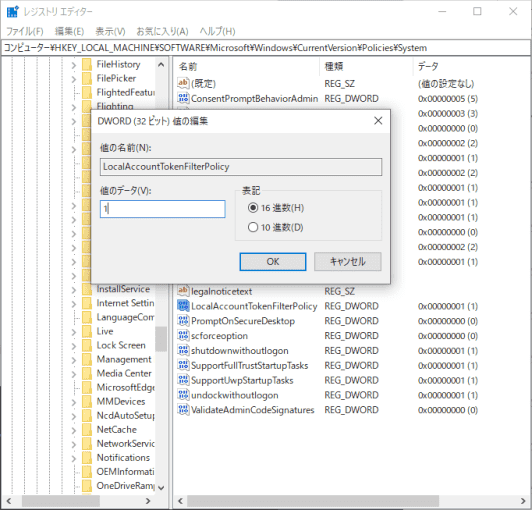Image resolution: width=532 pixels, height=510 pixels.
Task: Open the ヘルプ(H) menu
Action: coord(217,31)
